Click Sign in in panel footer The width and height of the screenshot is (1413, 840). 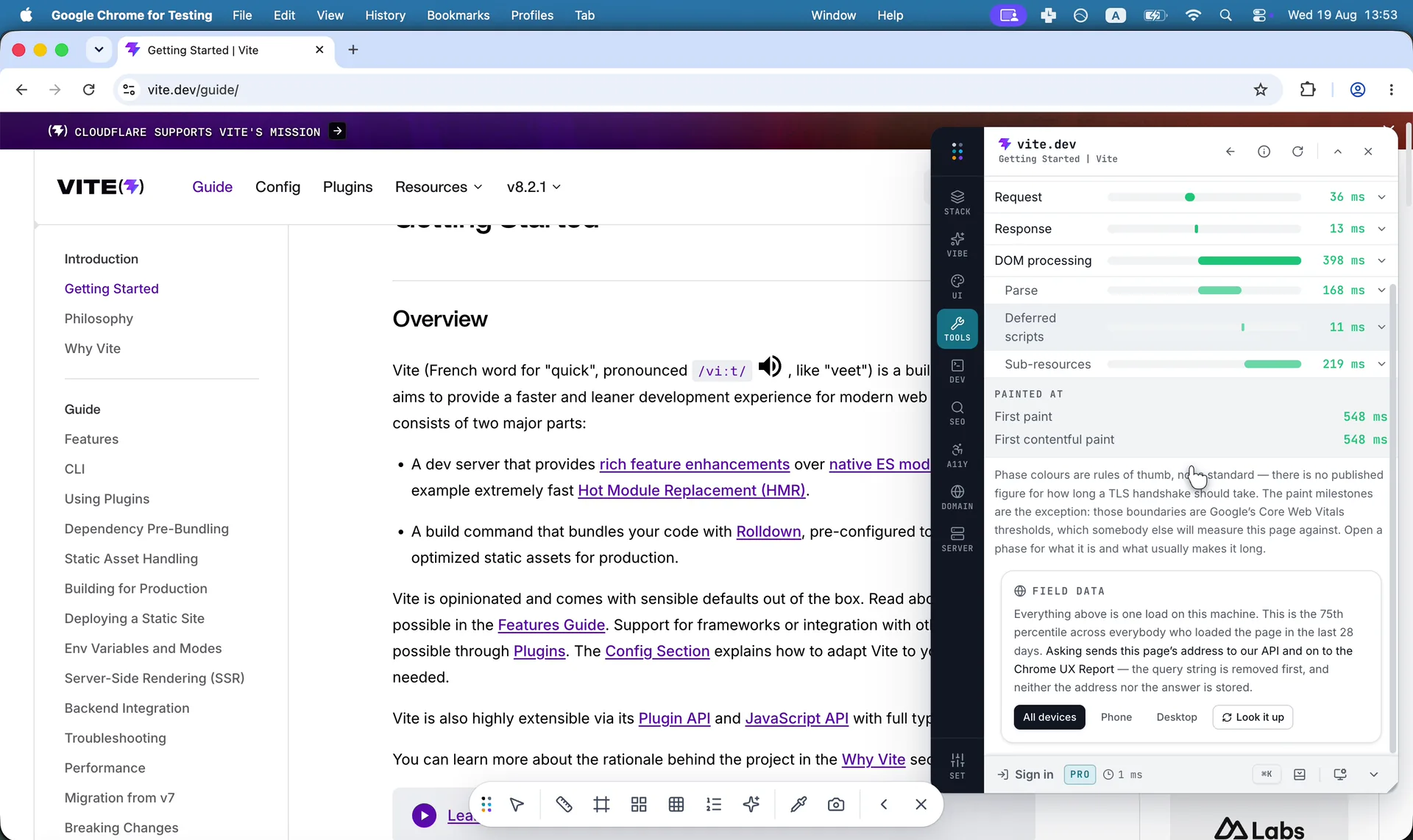click(1025, 775)
